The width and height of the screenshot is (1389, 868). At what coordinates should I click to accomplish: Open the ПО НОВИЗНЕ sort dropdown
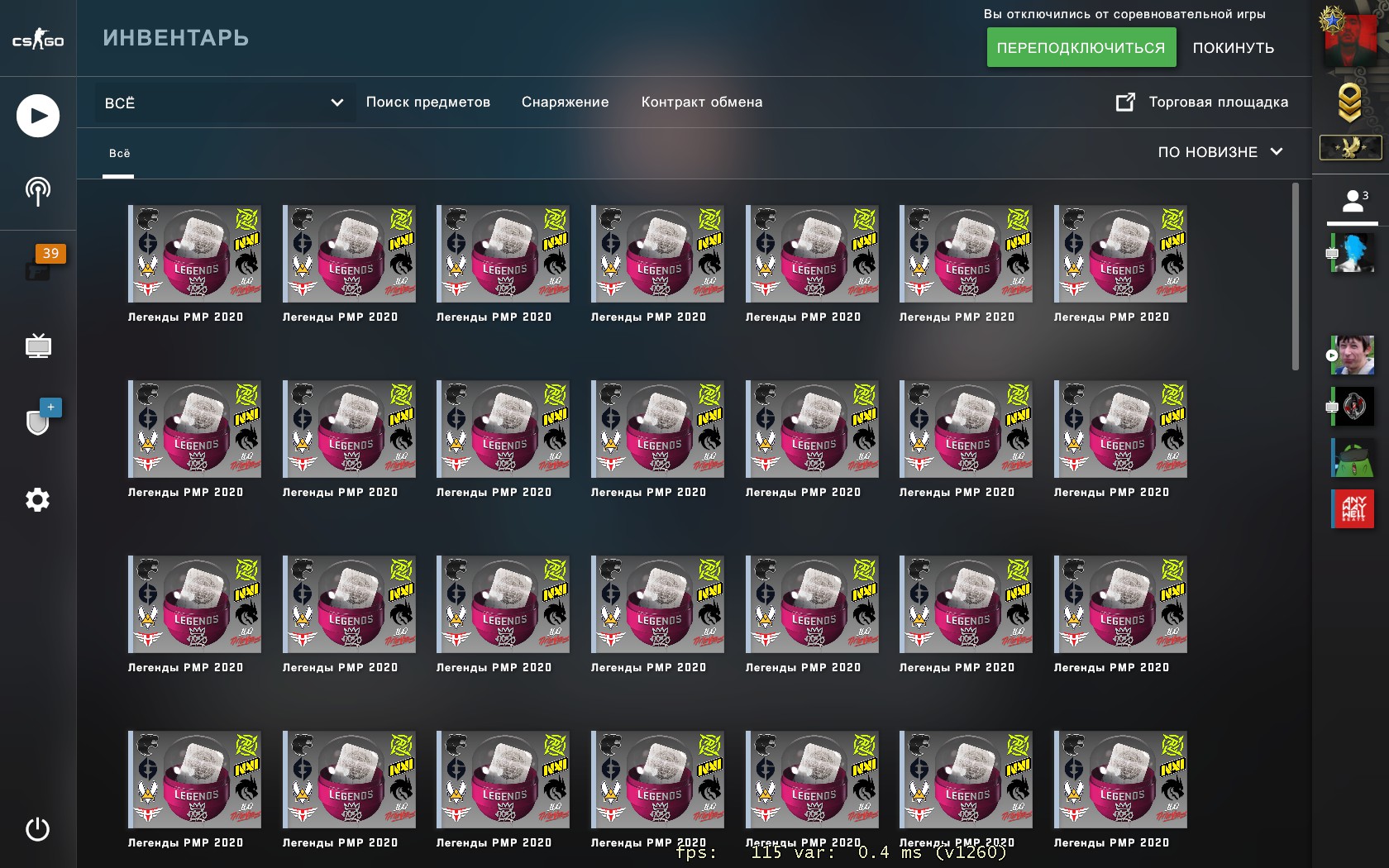click(1220, 152)
